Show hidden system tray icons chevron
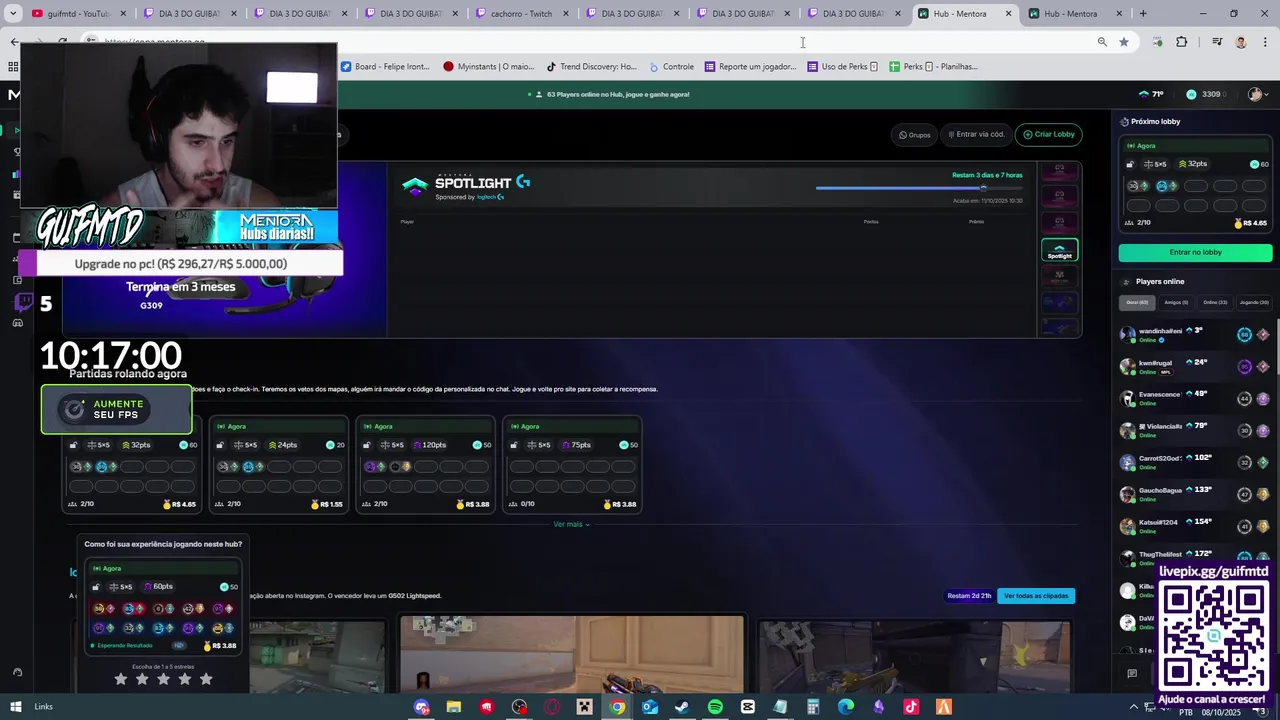 pyautogui.click(x=1135, y=707)
